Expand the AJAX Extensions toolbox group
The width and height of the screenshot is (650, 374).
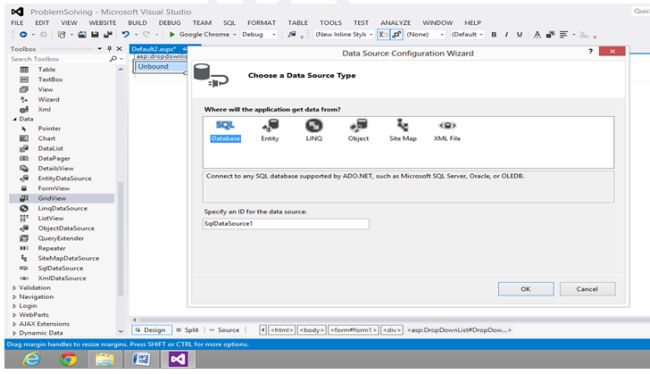pos(15,324)
